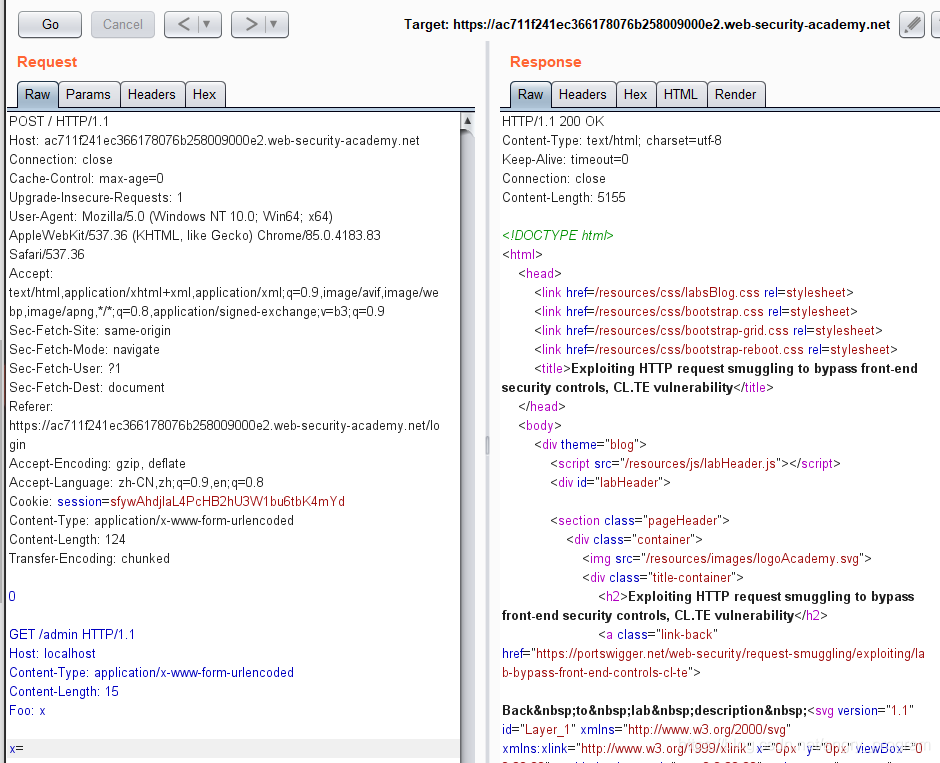Click the 'Host: localhost' line
This screenshot has height=763, width=940.
tap(52, 653)
